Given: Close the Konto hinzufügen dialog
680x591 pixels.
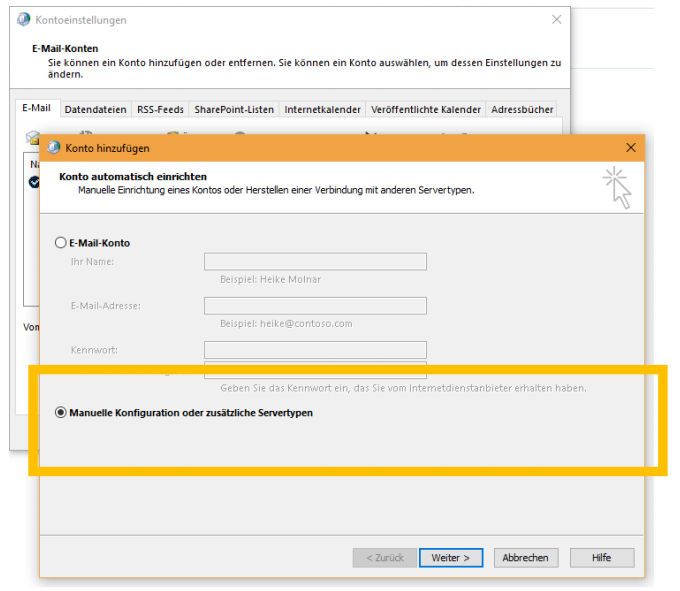Looking at the screenshot, I should 630,148.
